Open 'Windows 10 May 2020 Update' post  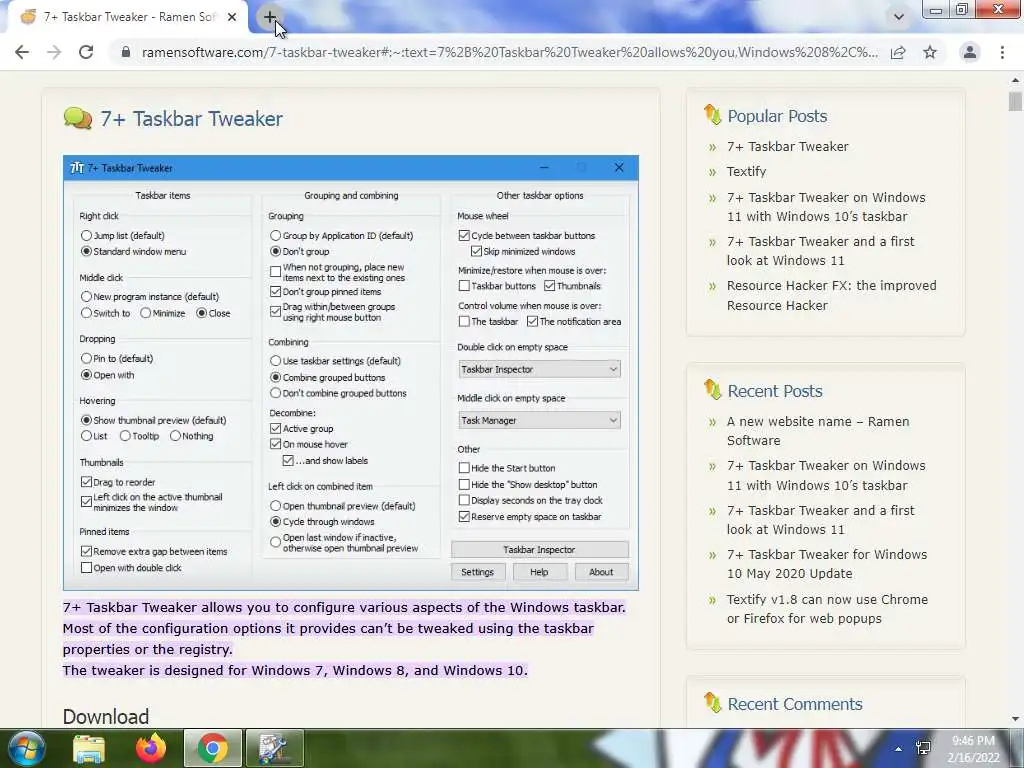(827, 564)
